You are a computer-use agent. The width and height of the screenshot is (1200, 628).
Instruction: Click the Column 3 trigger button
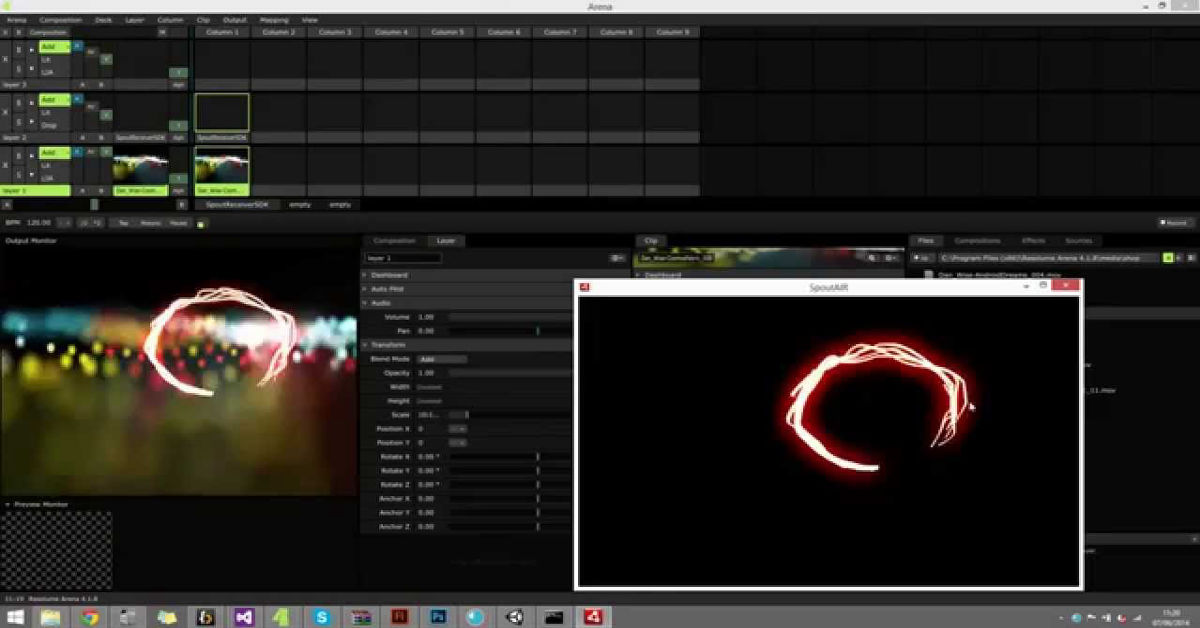[x=334, y=32]
